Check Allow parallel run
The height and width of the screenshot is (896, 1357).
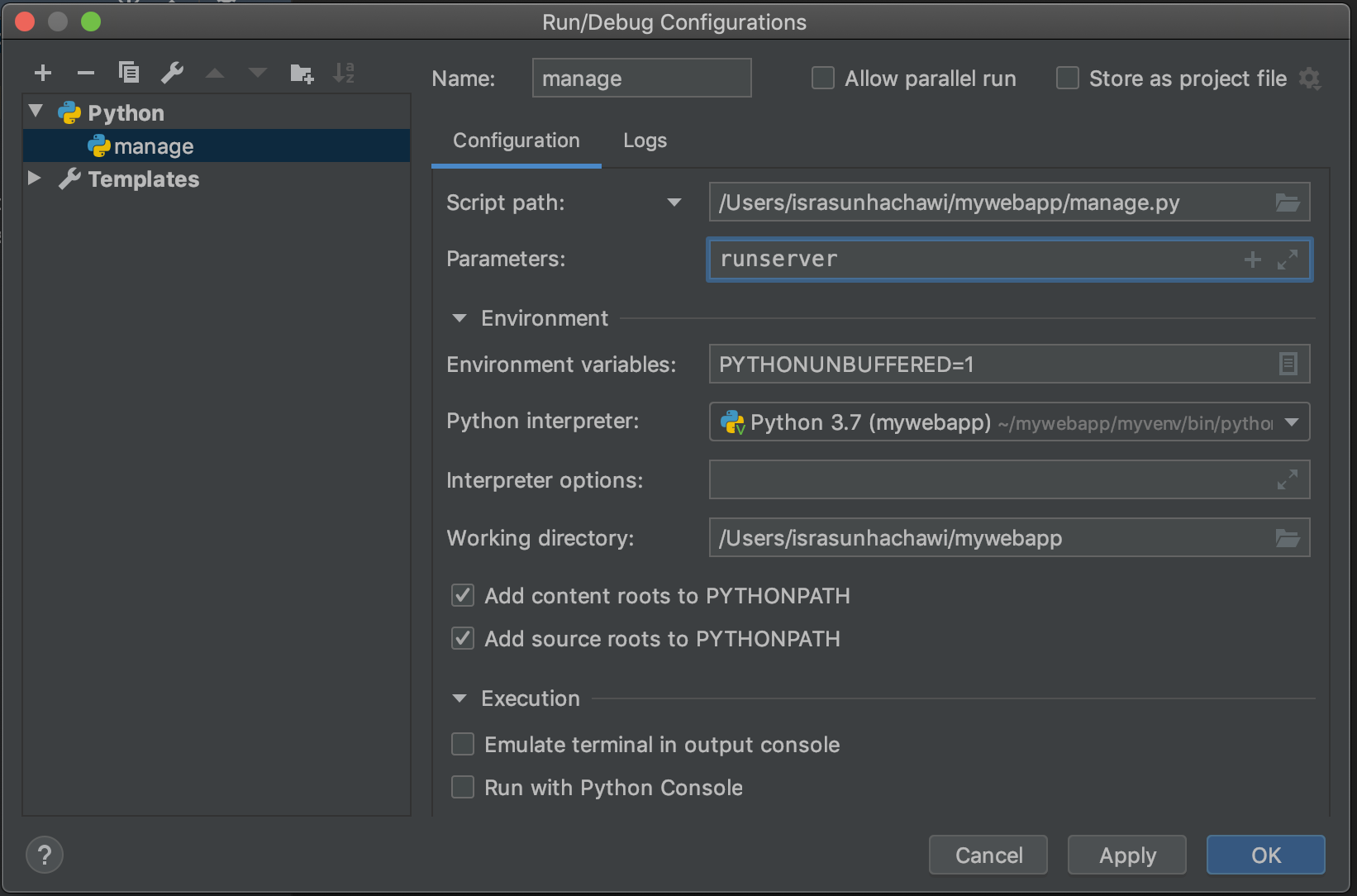822,78
